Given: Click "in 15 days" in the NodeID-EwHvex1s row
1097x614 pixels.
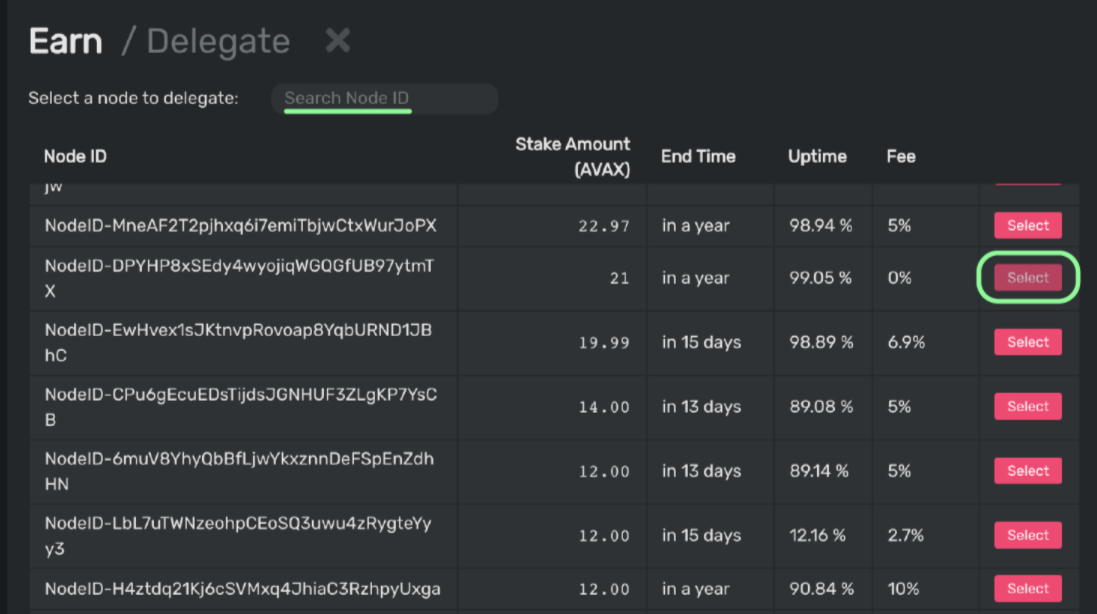Looking at the screenshot, I should [x=701, y=343].
